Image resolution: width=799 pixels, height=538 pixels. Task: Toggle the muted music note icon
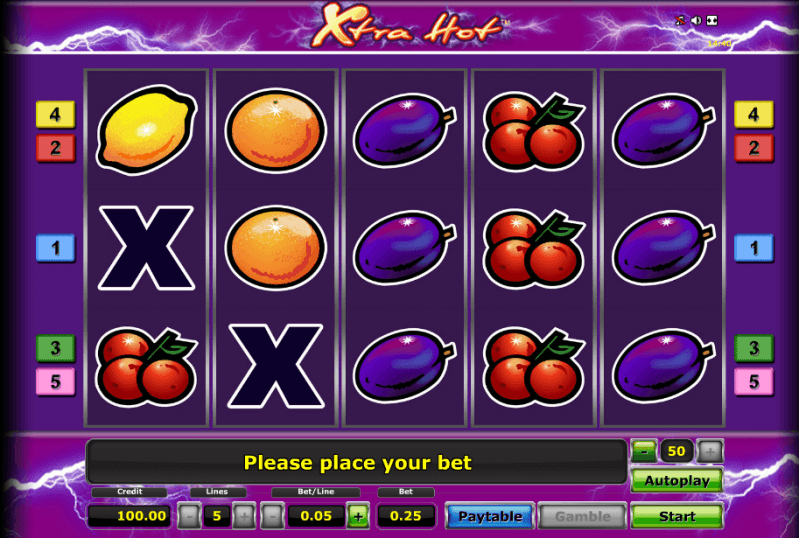coord(680,20)
